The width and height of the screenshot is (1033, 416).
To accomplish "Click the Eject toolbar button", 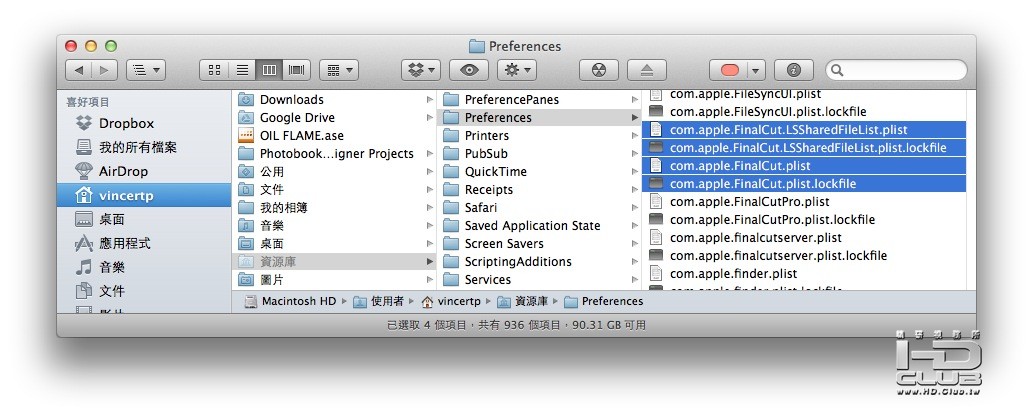I will (x=647, y=70).
